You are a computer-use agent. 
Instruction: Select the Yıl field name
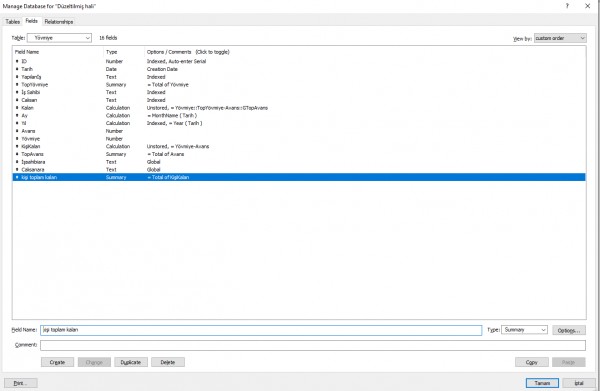click(24, 123)
